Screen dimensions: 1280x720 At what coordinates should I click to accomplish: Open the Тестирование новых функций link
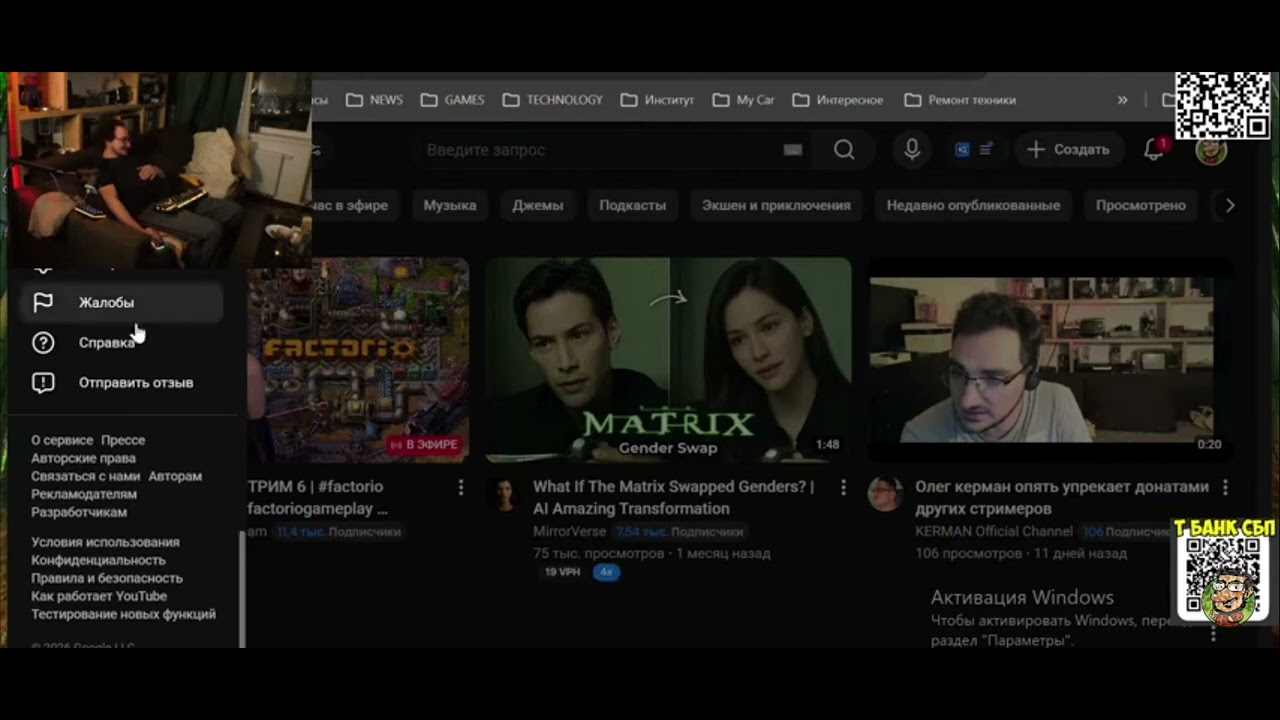[x=123, y=614]
